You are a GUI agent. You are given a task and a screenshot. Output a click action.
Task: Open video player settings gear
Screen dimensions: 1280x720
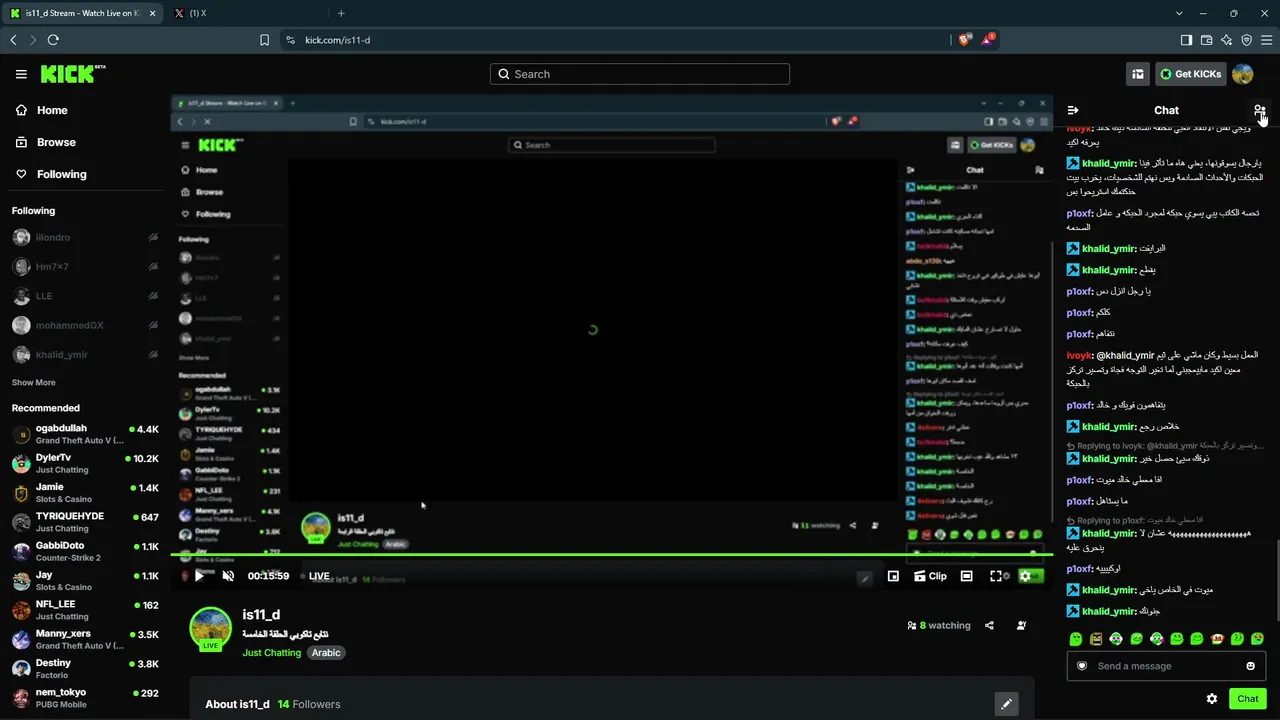pyautogui.click(x=1025, y=576)
